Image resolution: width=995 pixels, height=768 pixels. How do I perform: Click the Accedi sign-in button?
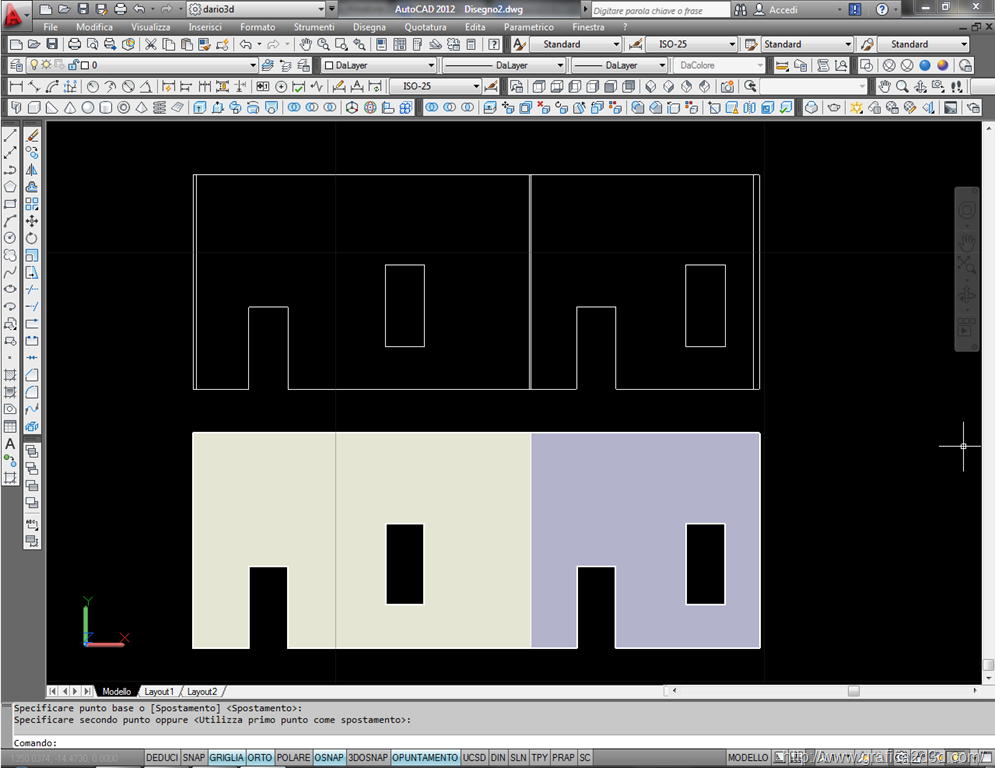point(782,10)
